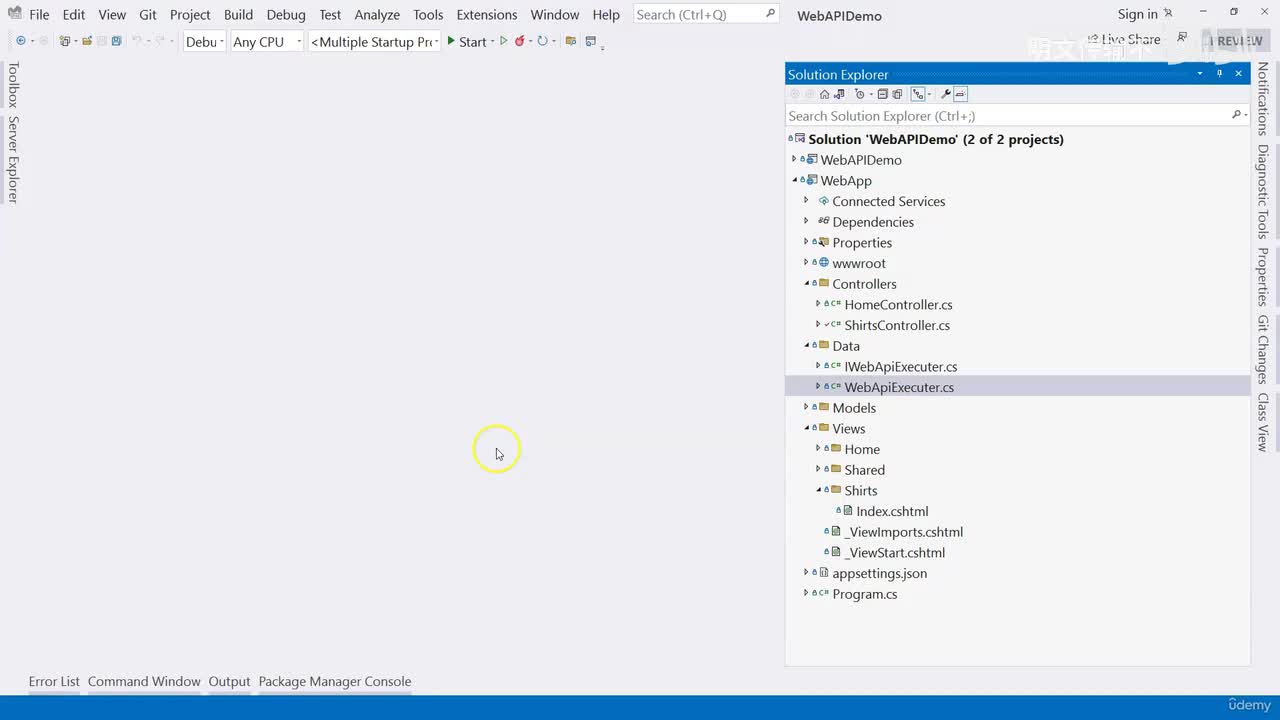Open the Analyze menu
Screen dimensions: 1280x720
377,14
